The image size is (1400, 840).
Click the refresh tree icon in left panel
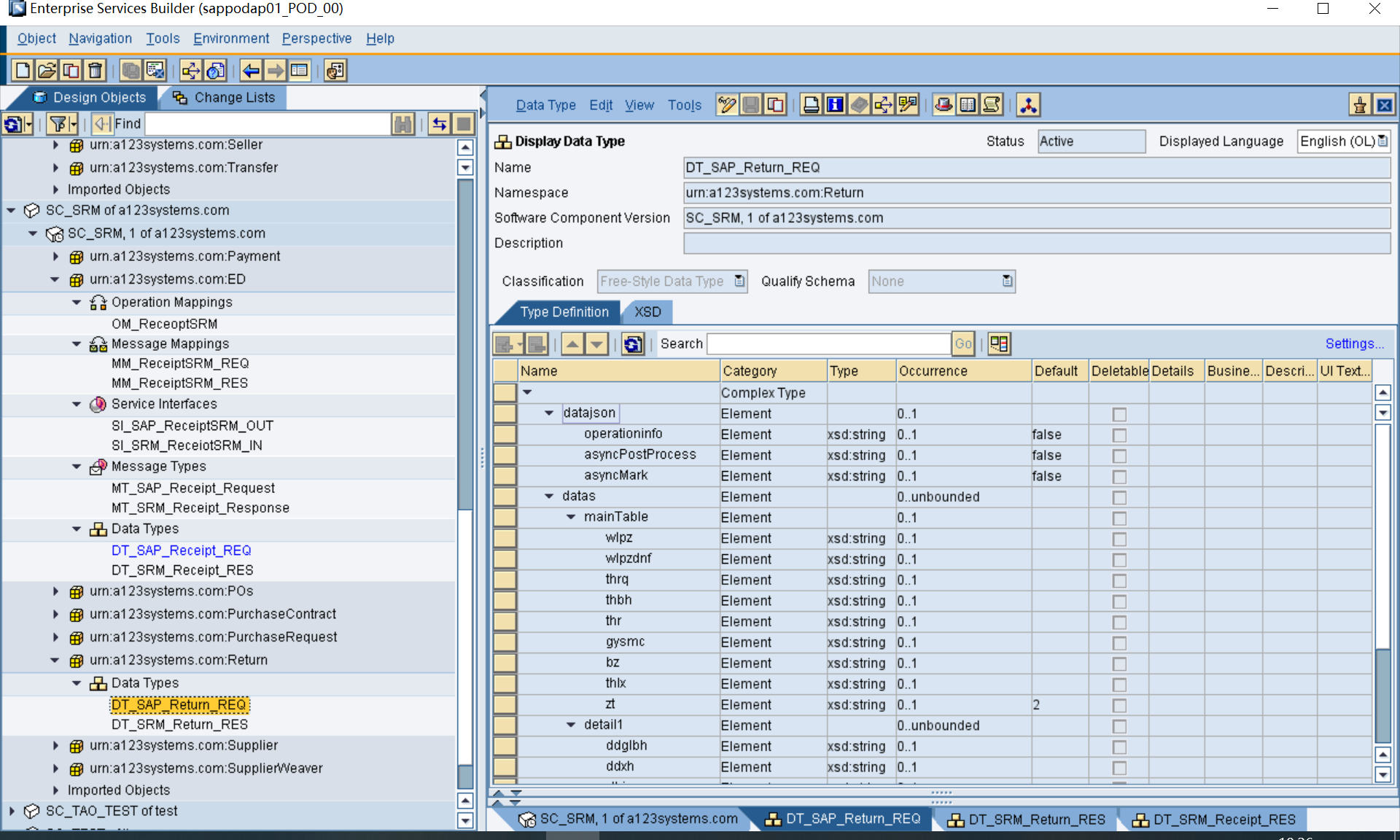pos(13,124)
